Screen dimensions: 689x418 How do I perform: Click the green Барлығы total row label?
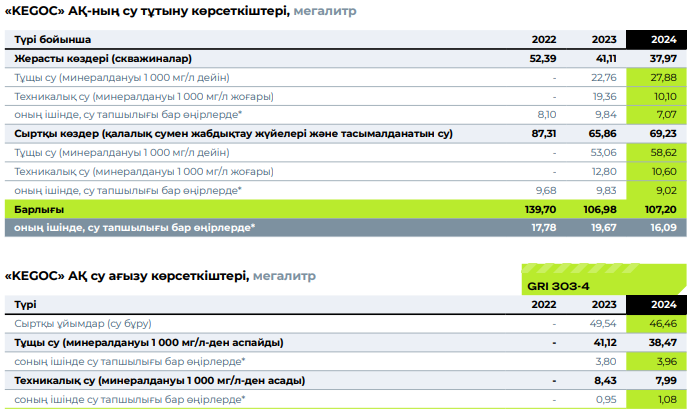[x=40, y=209]
